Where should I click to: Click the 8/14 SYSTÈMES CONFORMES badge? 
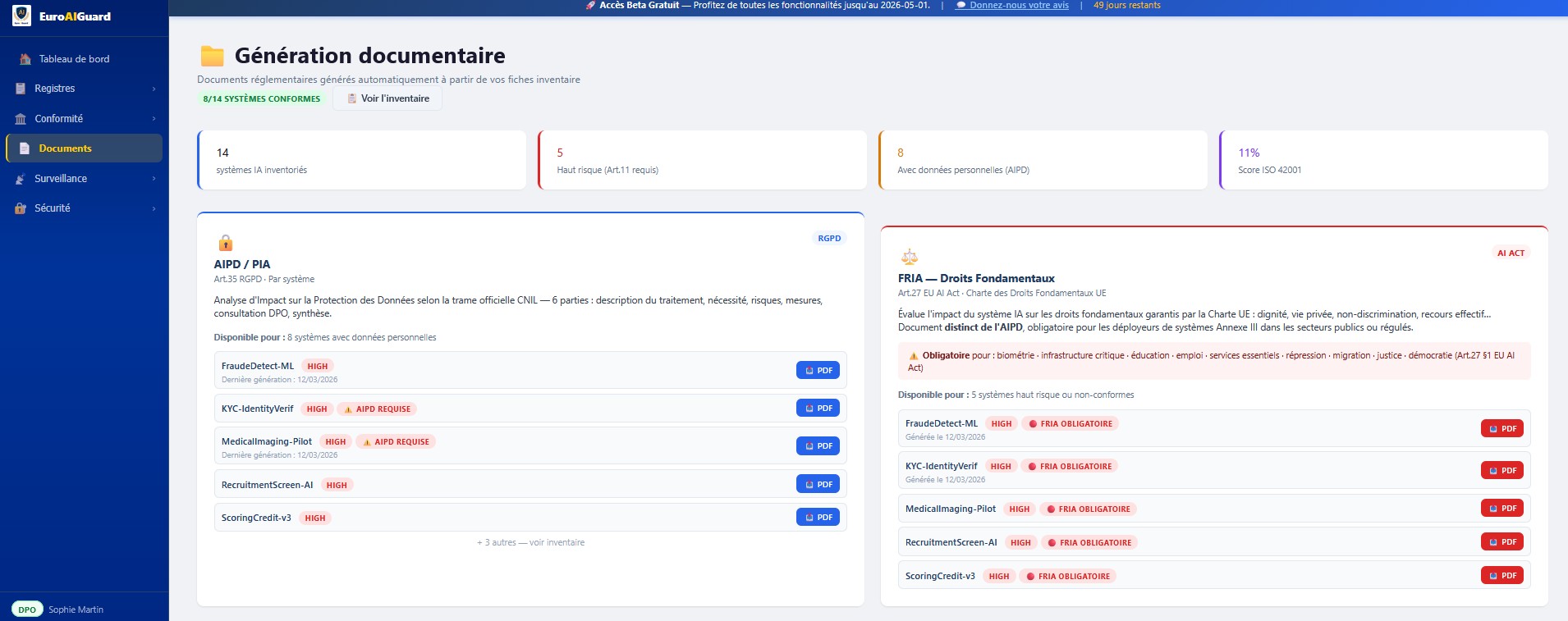pyautogui.click(x=262, y=98)
